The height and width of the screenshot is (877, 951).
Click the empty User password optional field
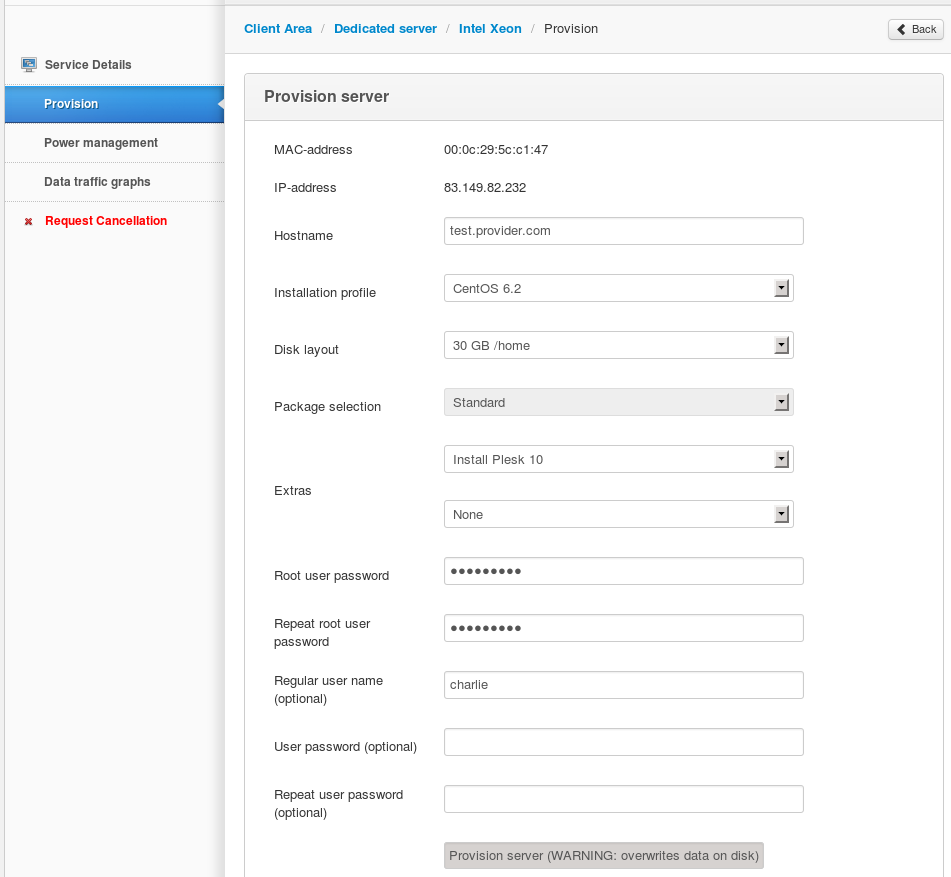point(623,742)
